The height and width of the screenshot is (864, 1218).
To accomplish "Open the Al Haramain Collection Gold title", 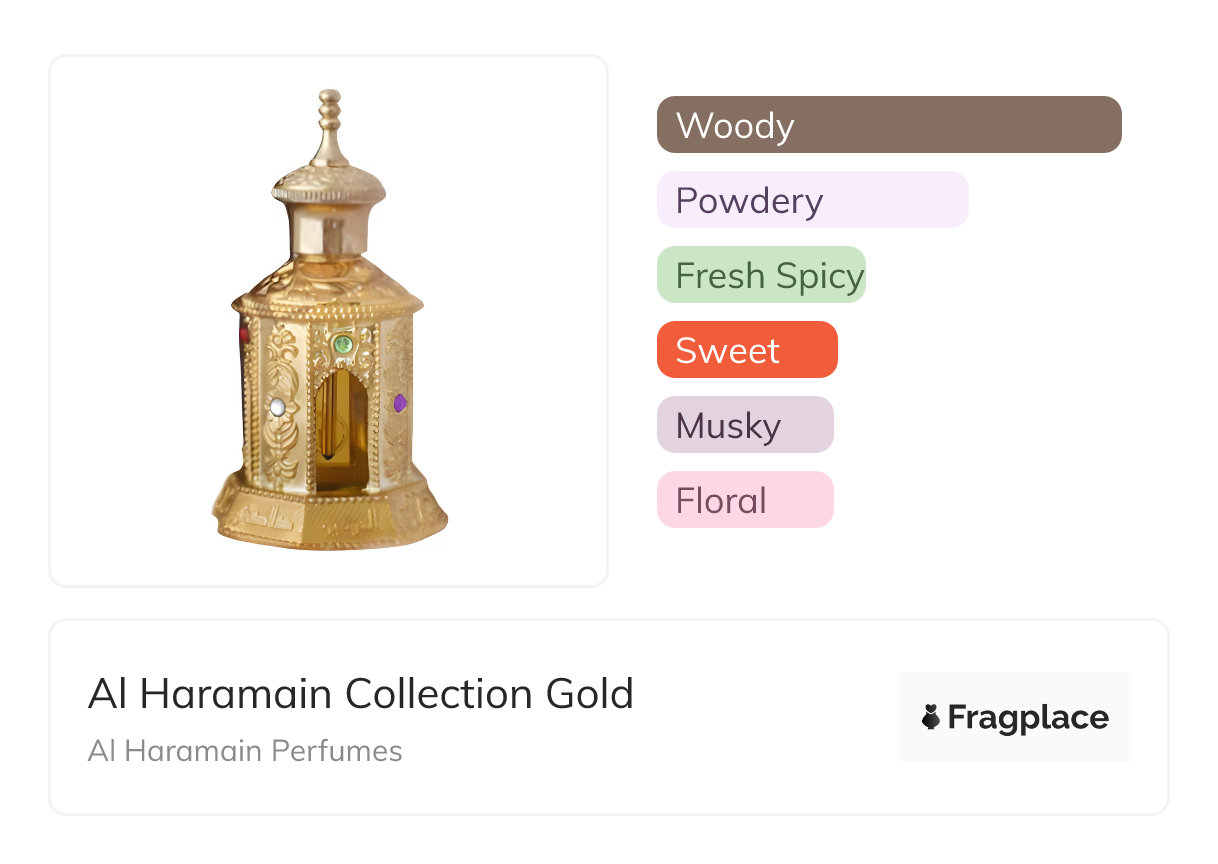I will (360, 694).
